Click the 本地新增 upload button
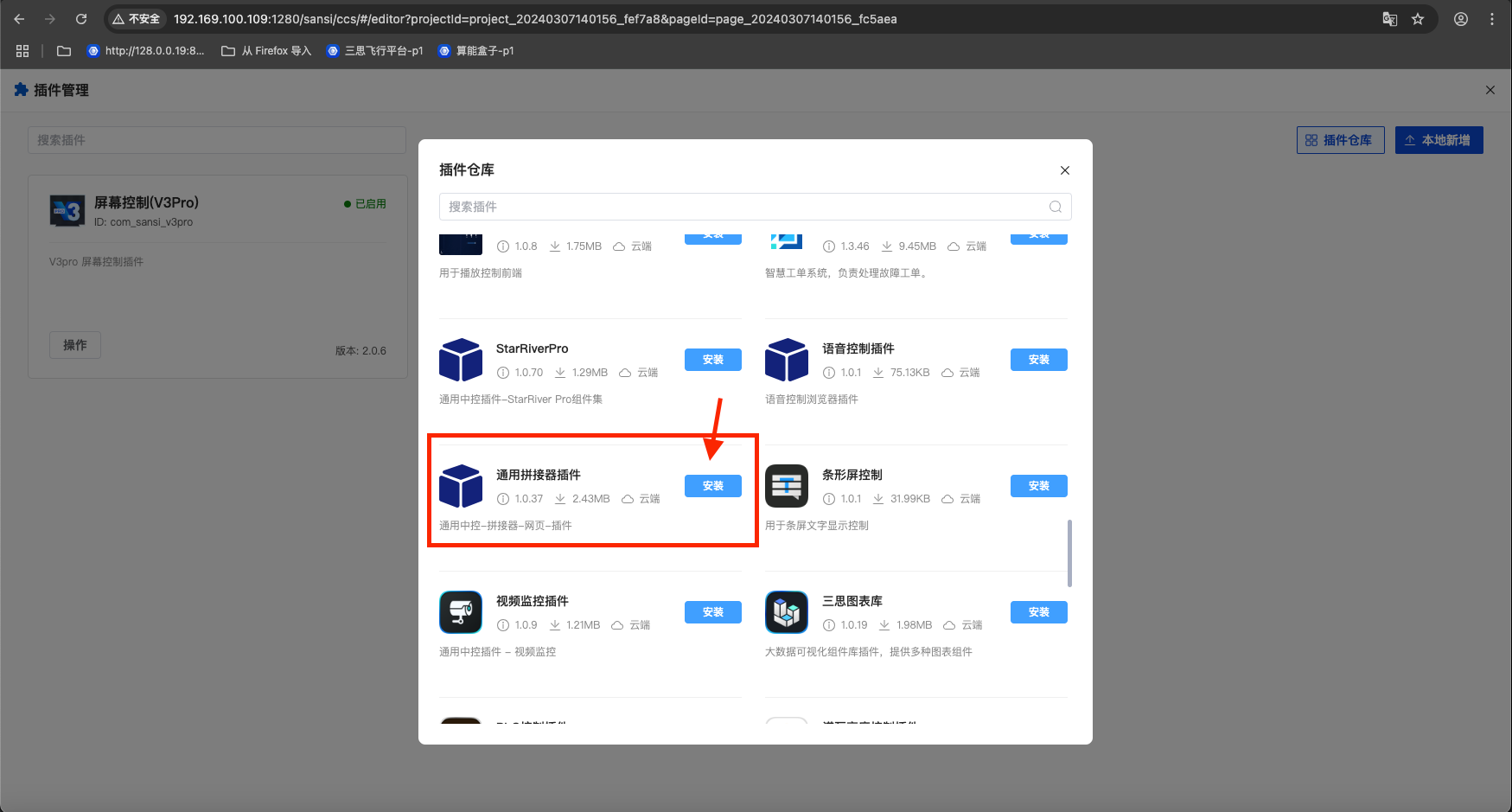 (1439, 140)
